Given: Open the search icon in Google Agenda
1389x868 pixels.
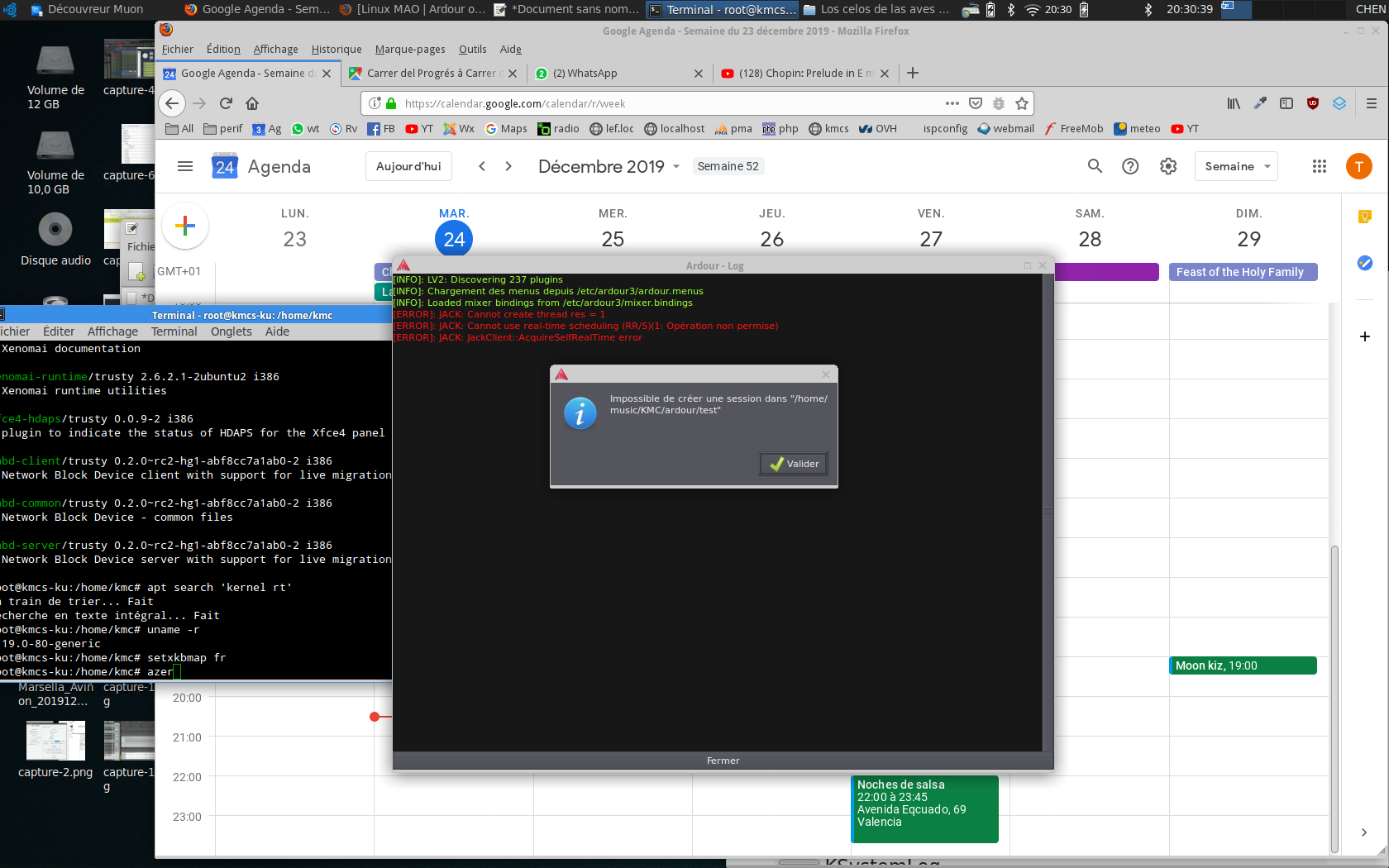Looking at the screenshot, I should pyautogui.click(x=1095, y=166).
